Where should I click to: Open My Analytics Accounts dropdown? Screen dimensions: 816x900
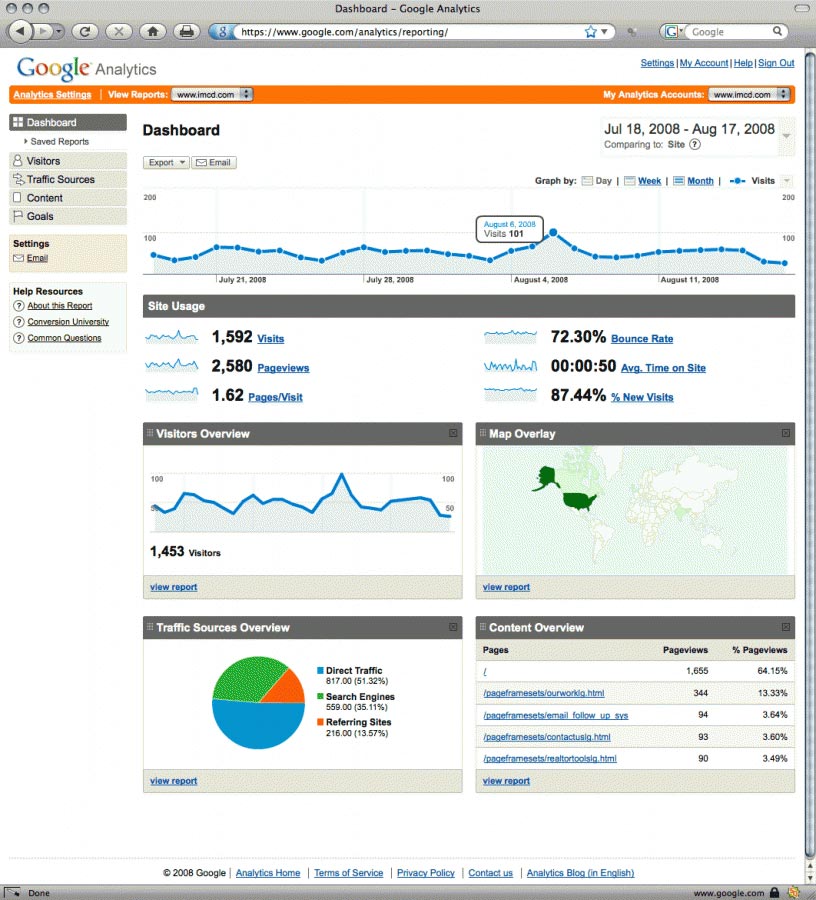(749, 95)
